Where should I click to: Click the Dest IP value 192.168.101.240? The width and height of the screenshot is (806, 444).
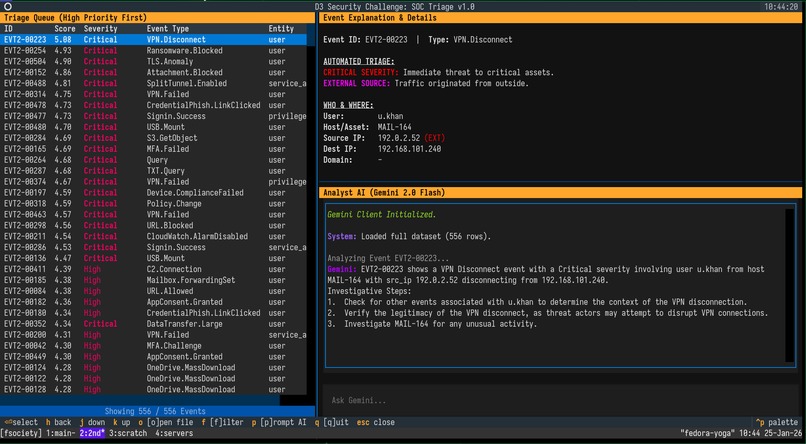pos(409,149)
